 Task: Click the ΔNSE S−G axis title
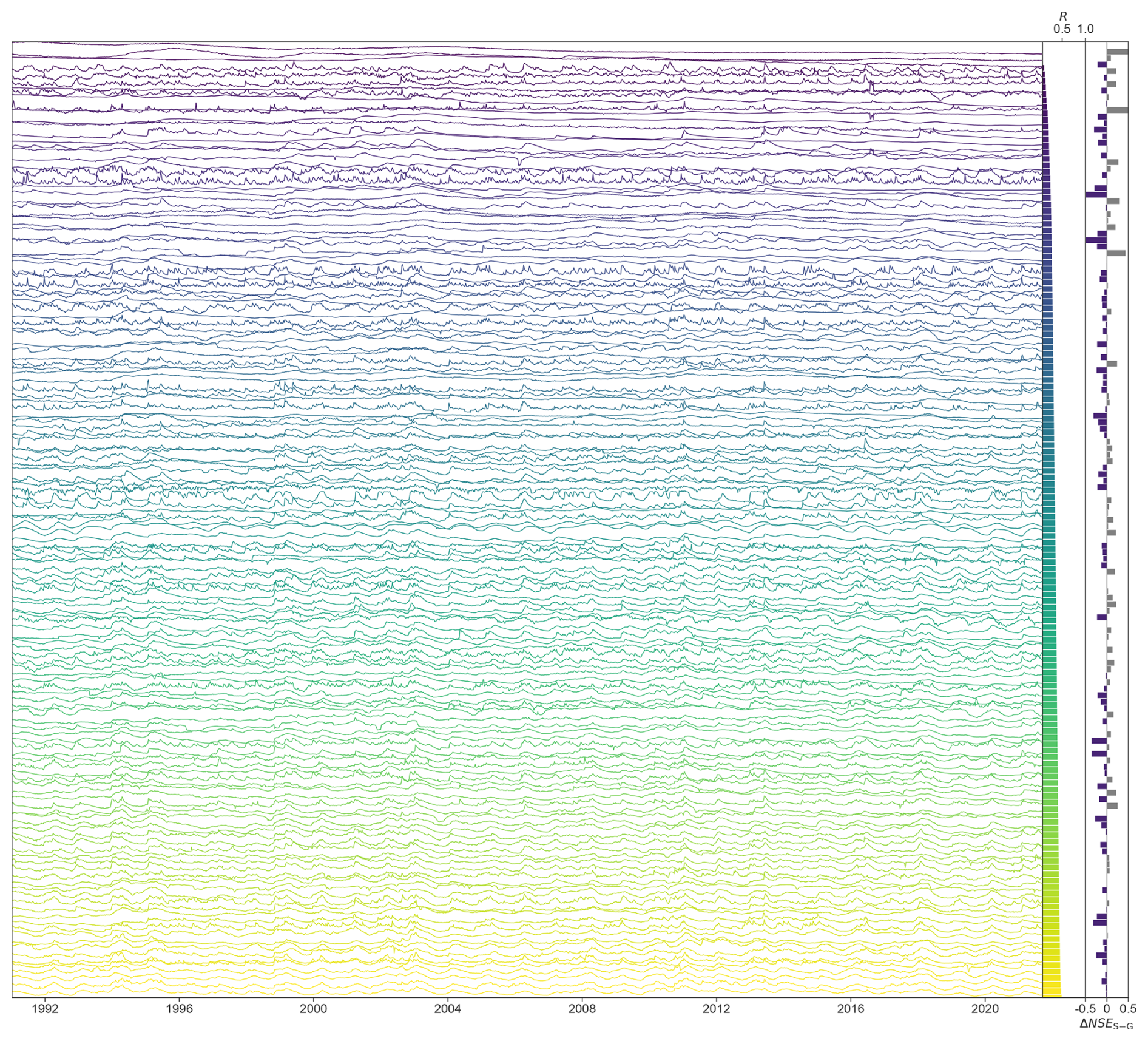[1106, 1024]
